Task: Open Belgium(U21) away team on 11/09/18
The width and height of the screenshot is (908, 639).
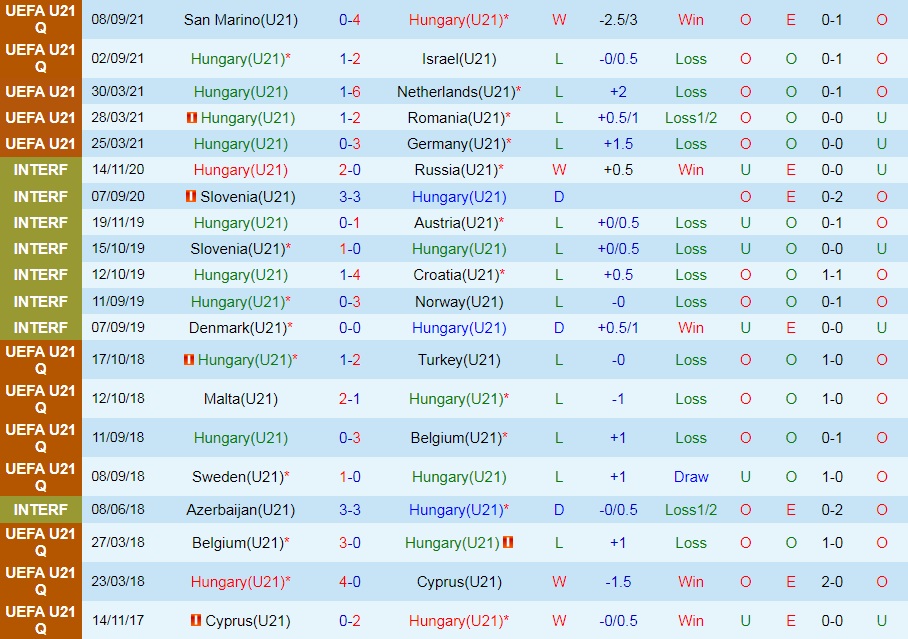Action: [458, 437]
